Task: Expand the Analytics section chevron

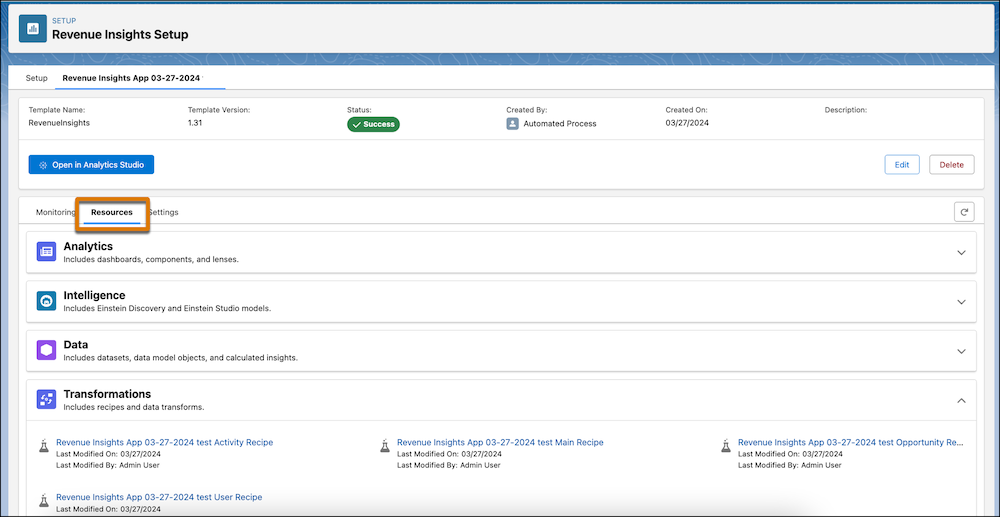Action: coord(962,252)
